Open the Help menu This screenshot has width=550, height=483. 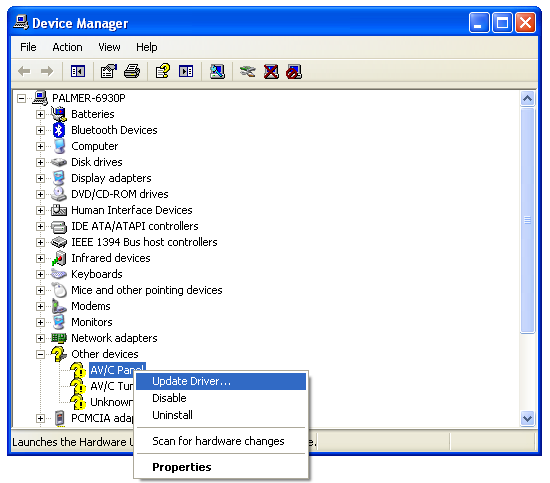click(x=147, y=47)
